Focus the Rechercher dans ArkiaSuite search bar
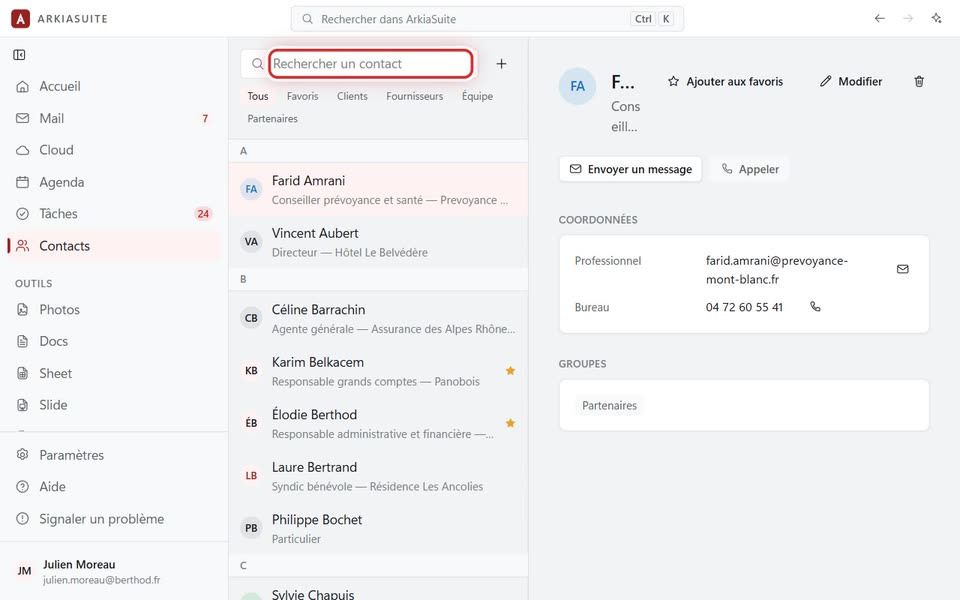This screenshot has width=960, height=600. point(487,19)
